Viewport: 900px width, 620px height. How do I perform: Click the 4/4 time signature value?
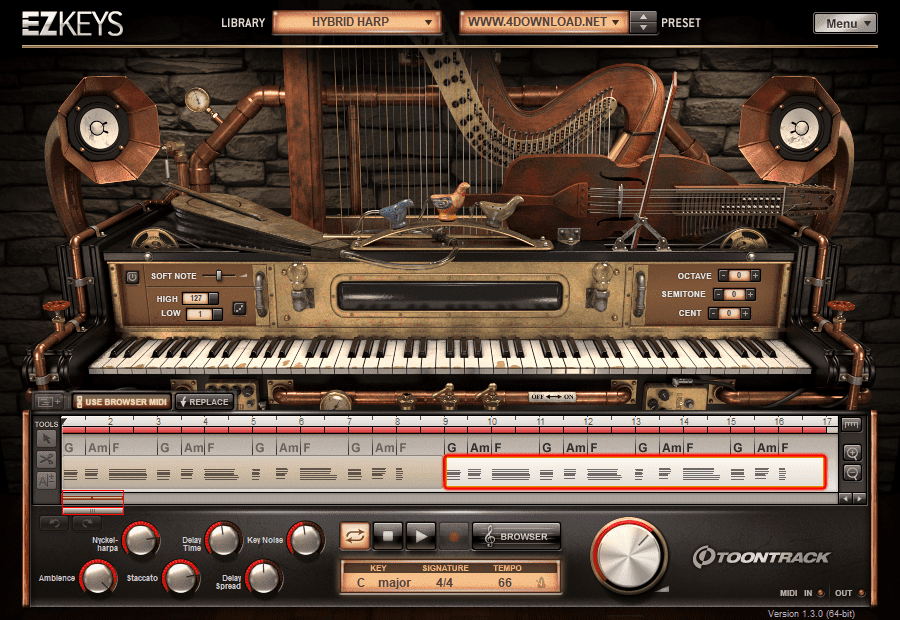point(444,583)
